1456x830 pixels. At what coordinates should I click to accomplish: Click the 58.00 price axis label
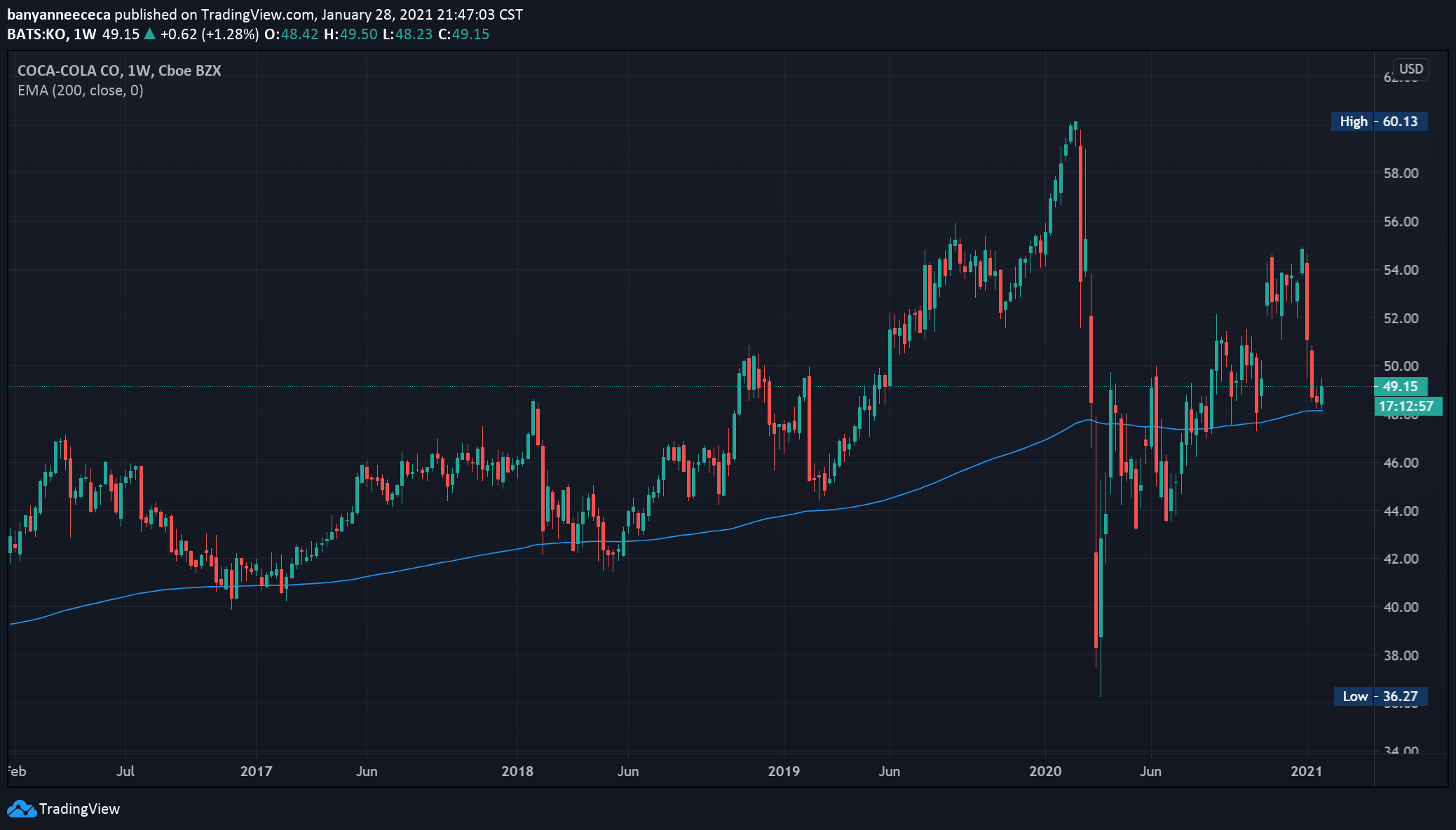pos(1401,173)
